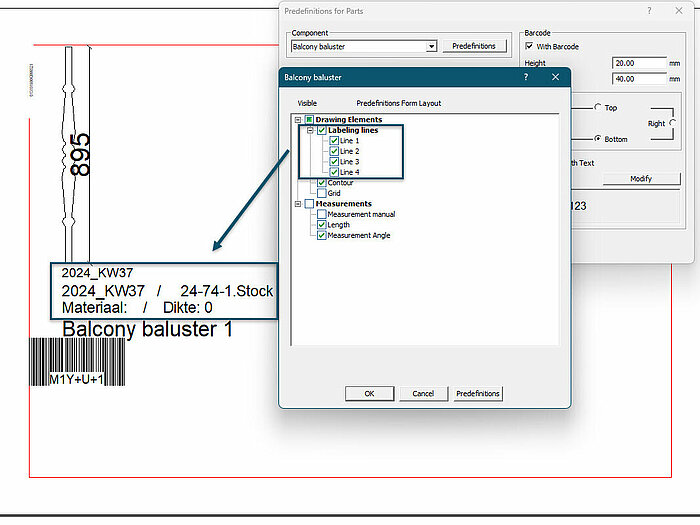The height and width of the screenshot is (525, 700).
Task: Close the Predefinitions for Parts window
Action: click(679, 11)
